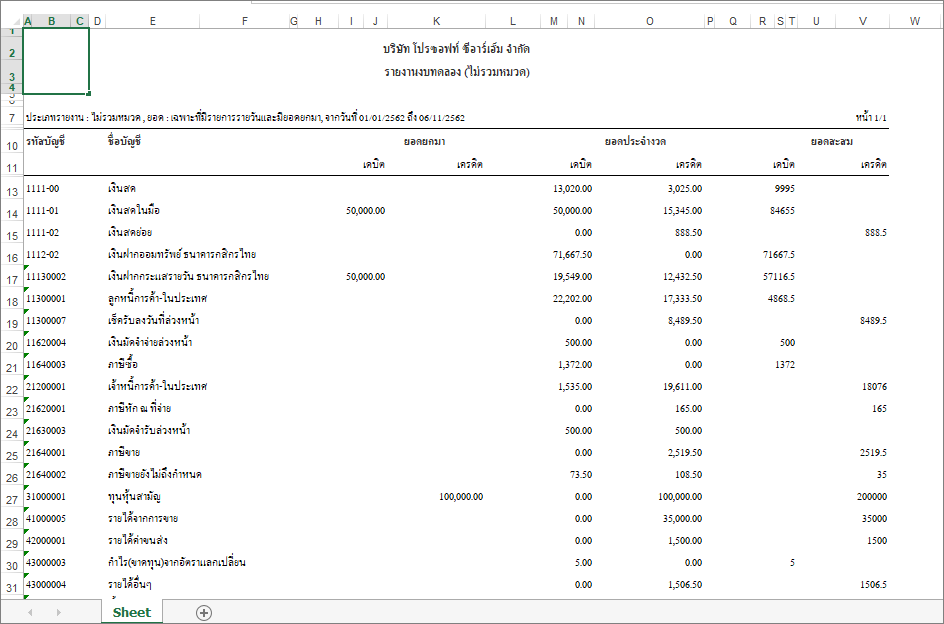
Task: Select column F header
Action: pos(244,21)
